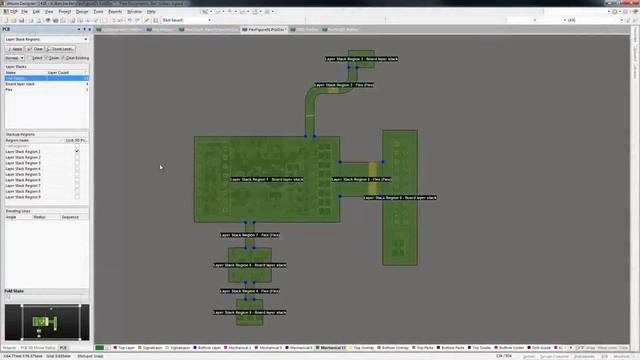Click the cross probe pencil-like toolbar icon
This screenshot has width=640, height=360.
147,20
